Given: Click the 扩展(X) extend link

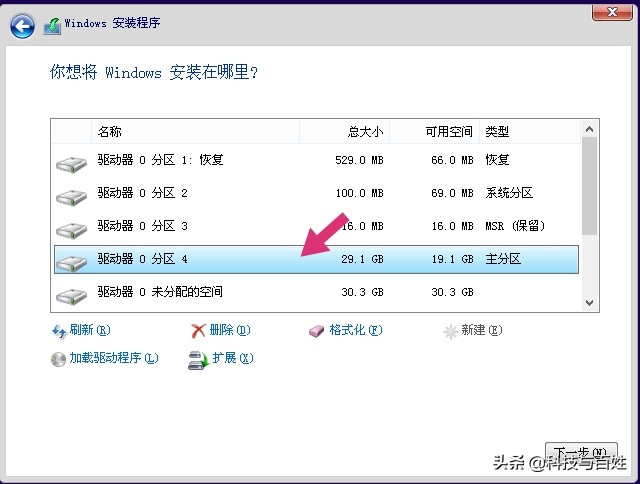Looking at the screenshot, I should click(233, 358).
